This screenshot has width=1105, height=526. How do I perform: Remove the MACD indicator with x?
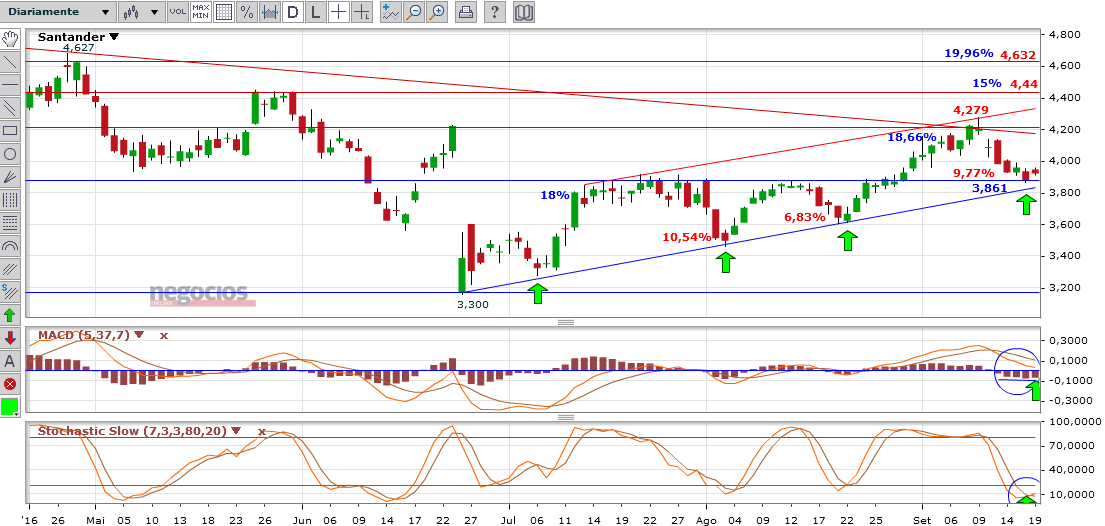click(163, 336)
